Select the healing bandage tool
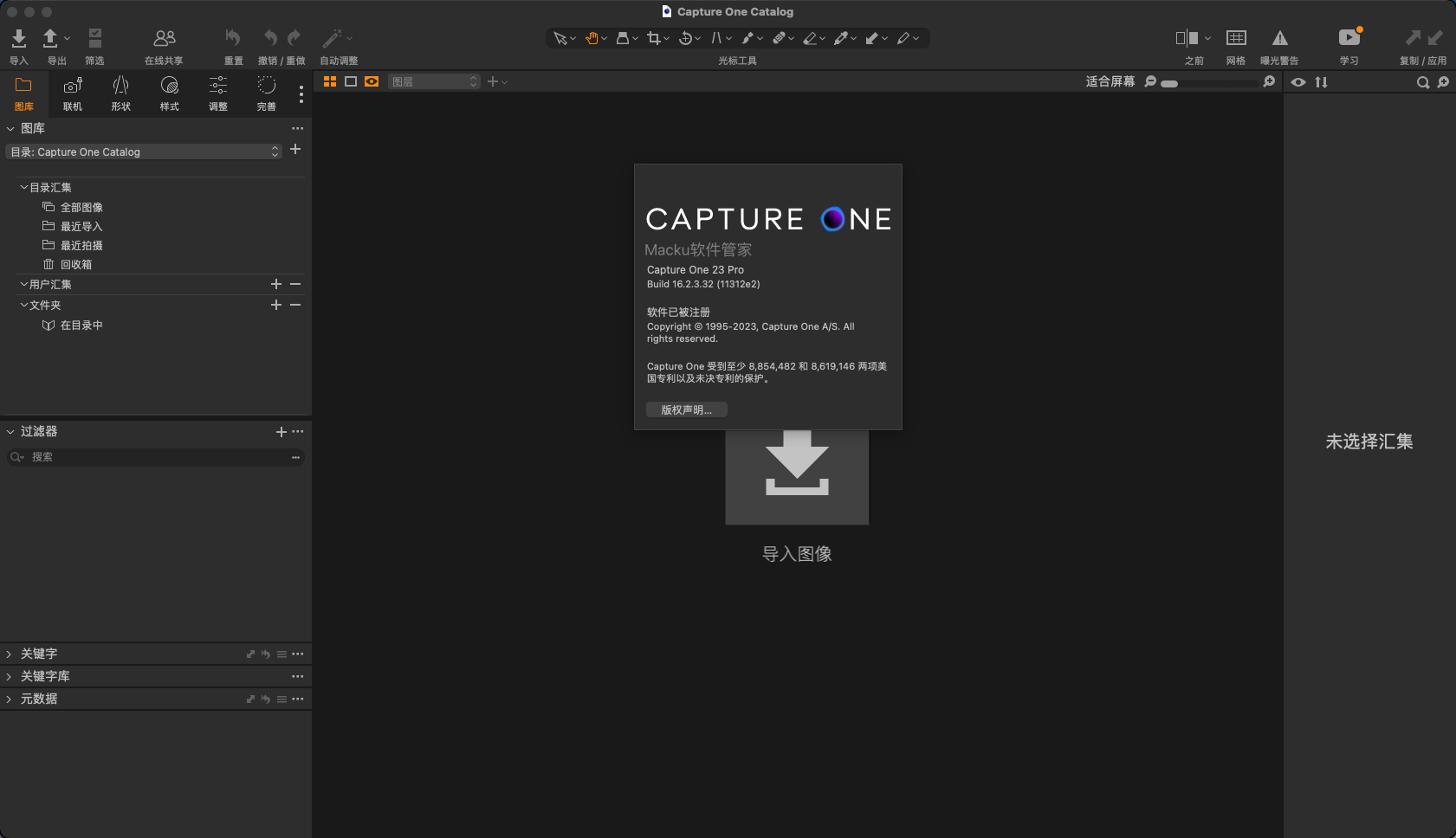 (779, 38)
